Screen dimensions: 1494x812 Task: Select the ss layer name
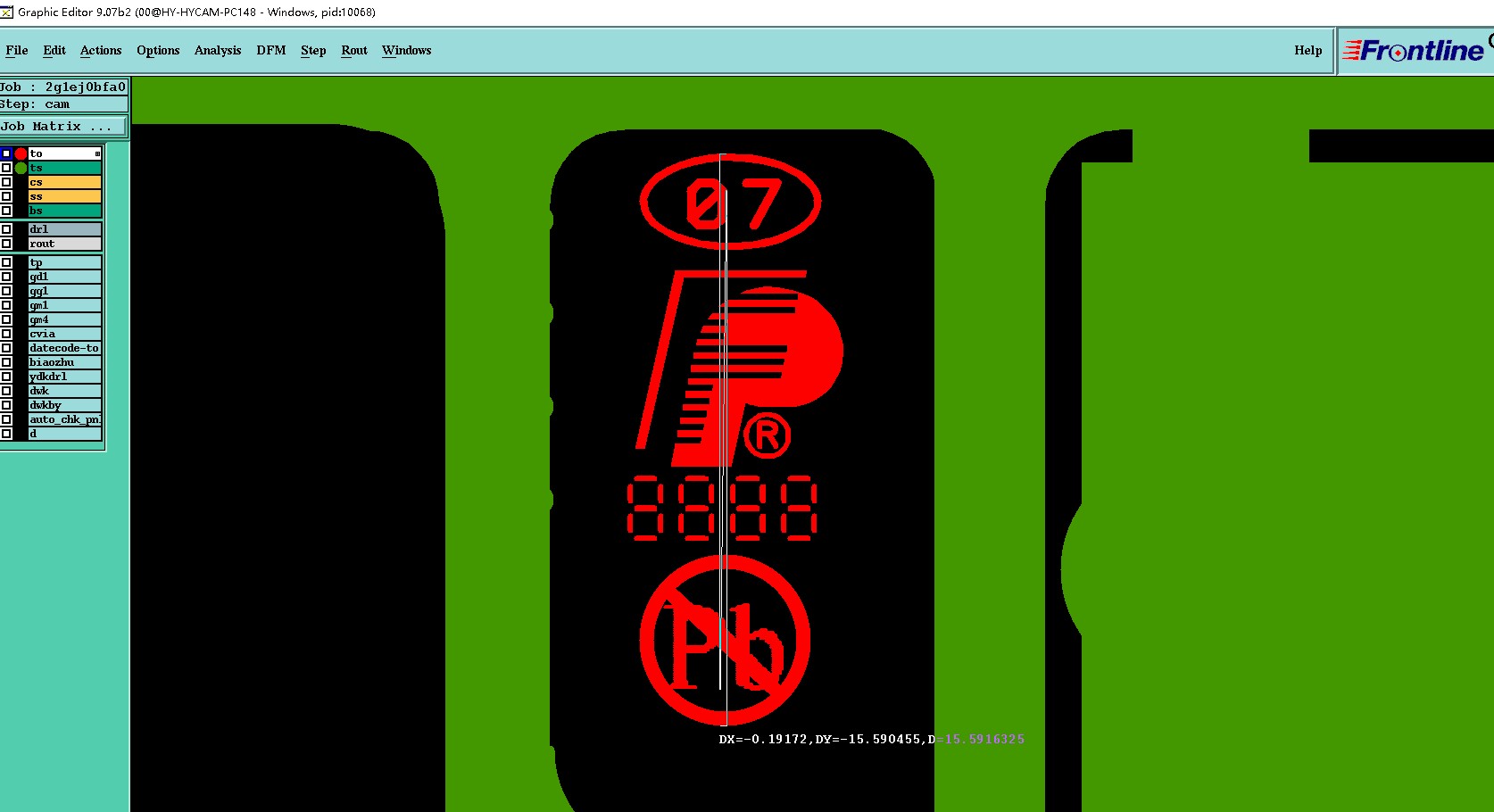[x=64, y=196]
